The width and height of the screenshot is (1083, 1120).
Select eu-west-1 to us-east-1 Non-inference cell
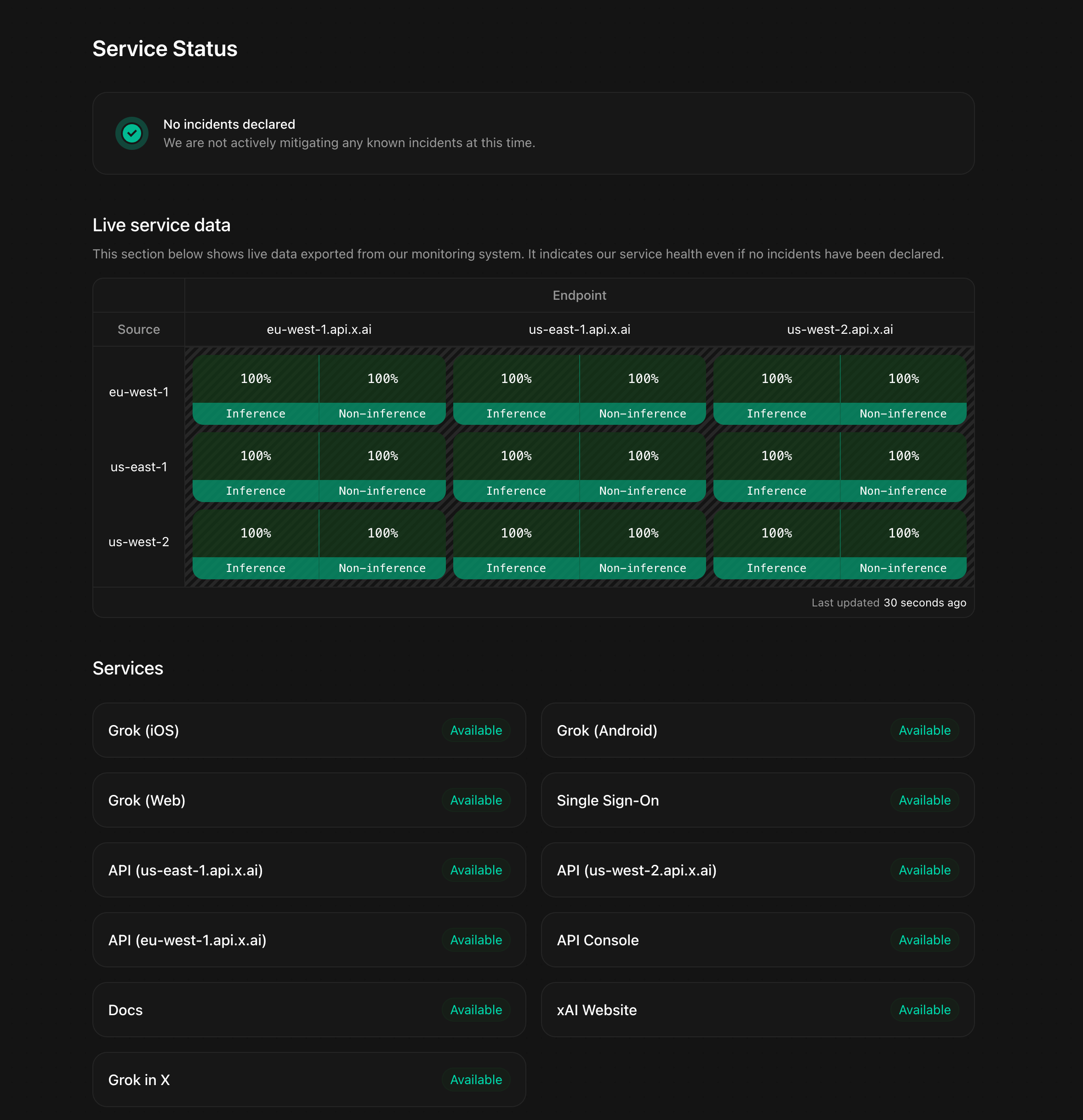(x=643, y=390)
